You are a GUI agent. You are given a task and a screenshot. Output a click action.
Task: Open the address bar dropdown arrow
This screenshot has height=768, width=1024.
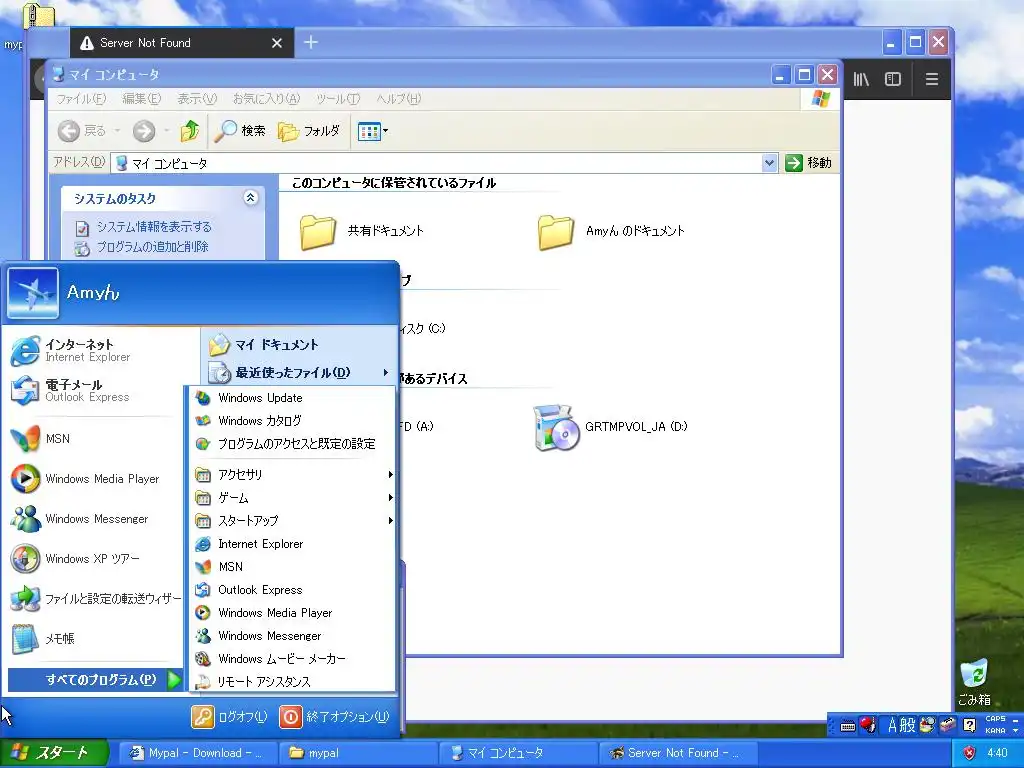coord(769,163)
